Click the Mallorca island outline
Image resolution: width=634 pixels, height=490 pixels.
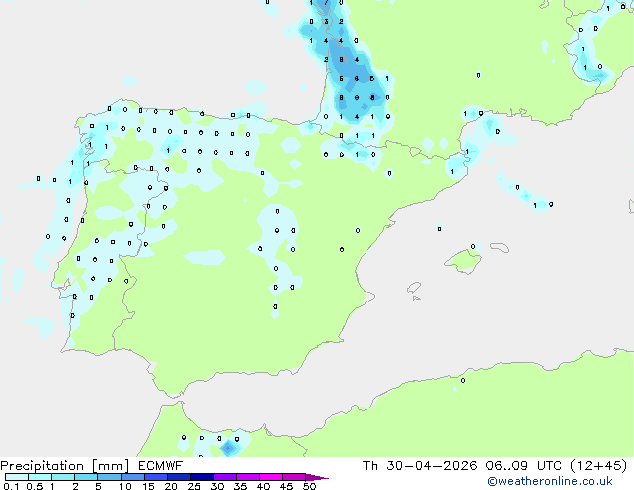pos(463,262)
